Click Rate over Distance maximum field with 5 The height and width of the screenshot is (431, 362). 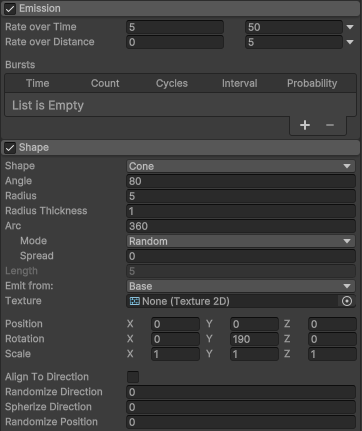(294, 42)
